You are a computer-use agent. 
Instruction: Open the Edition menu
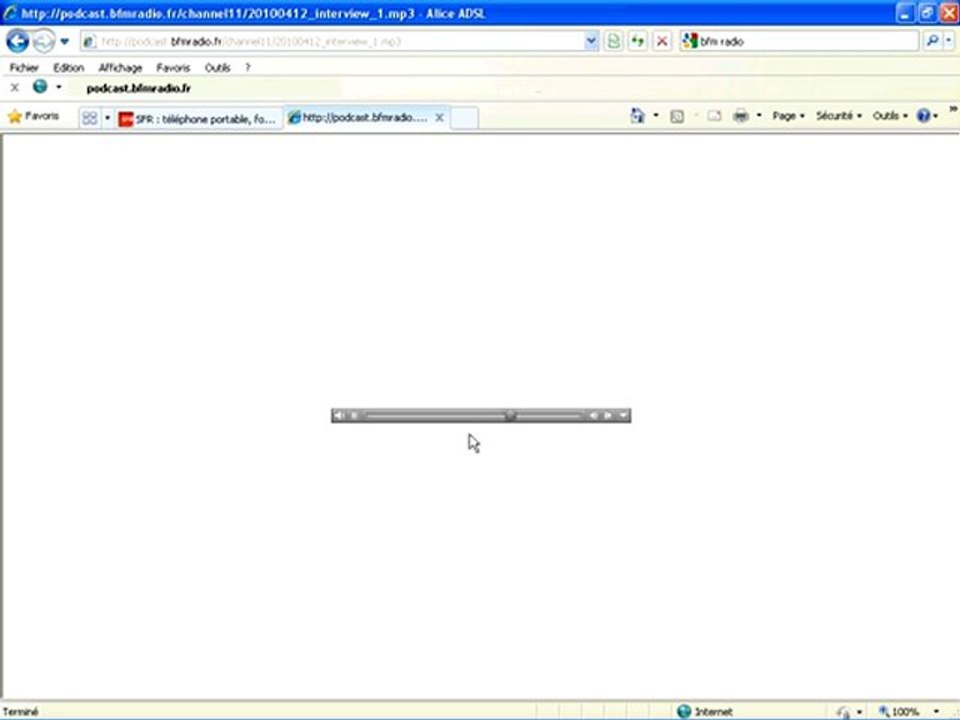(68, 68)
